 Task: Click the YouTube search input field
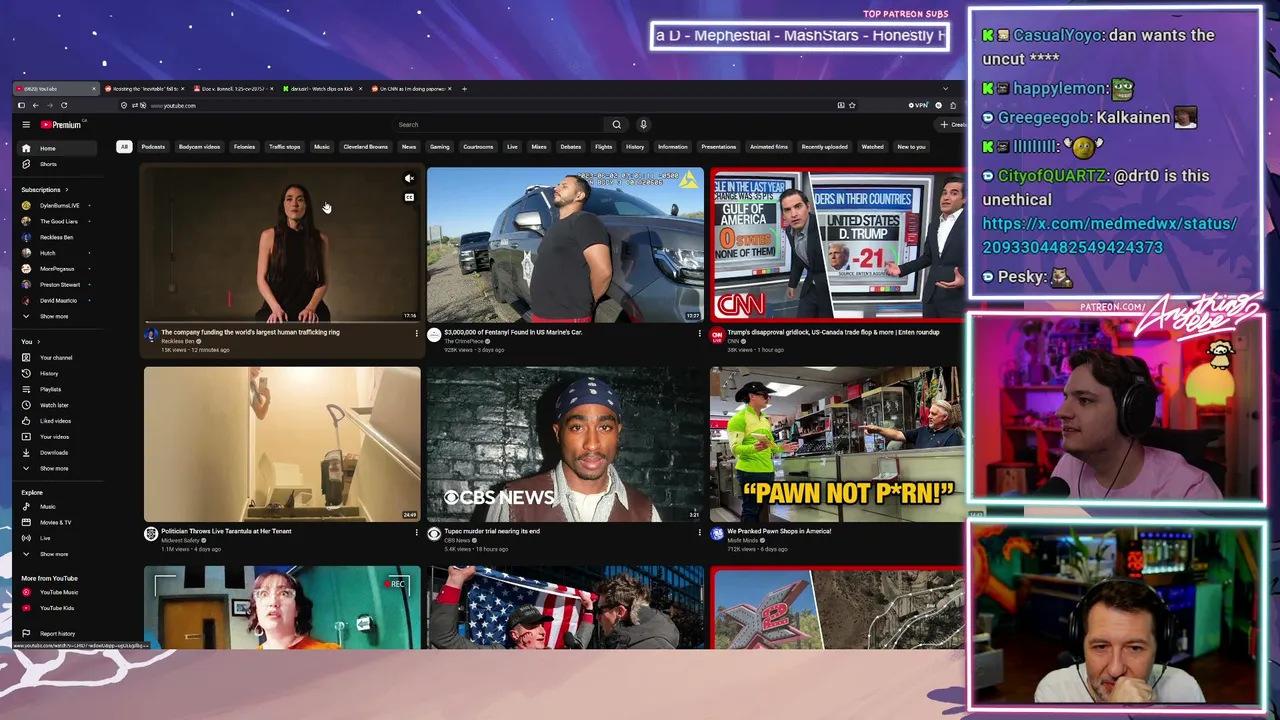coord(499,125)
